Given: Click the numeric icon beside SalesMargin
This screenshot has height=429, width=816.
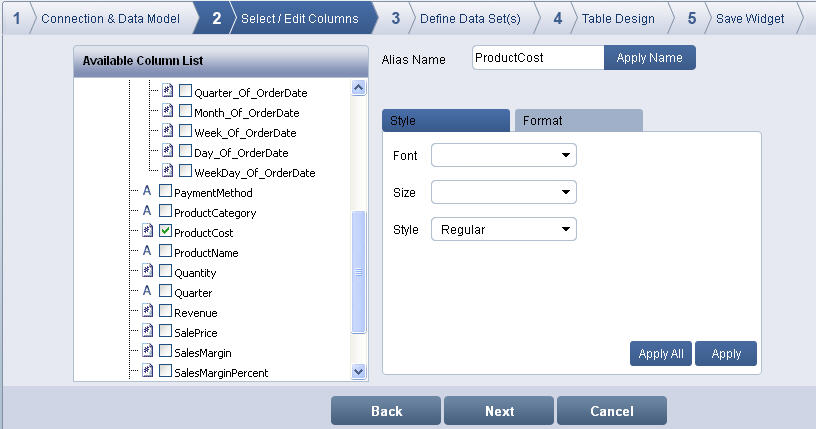Looking at the screenshot, I should coord(147,352).
